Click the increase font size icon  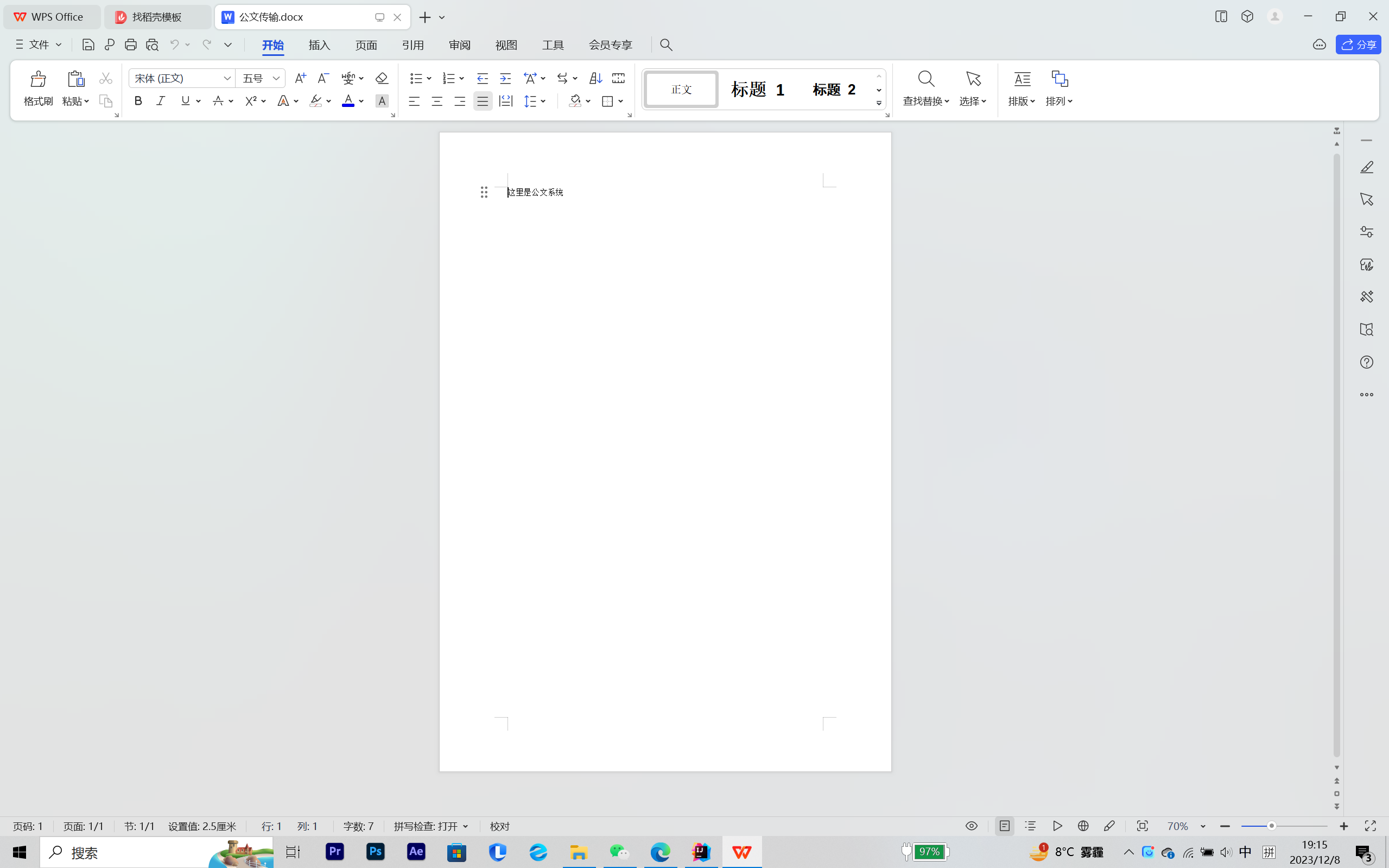[300, 78]
